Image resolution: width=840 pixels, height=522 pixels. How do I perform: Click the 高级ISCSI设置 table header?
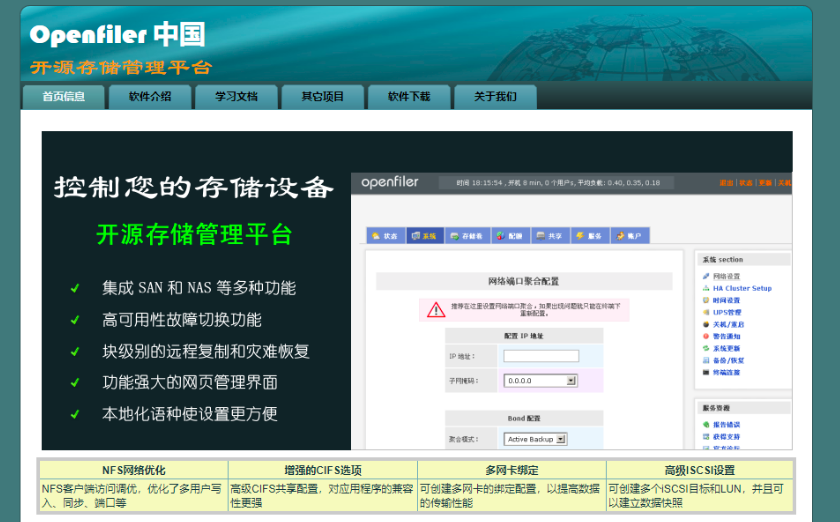tap(700, 470)
